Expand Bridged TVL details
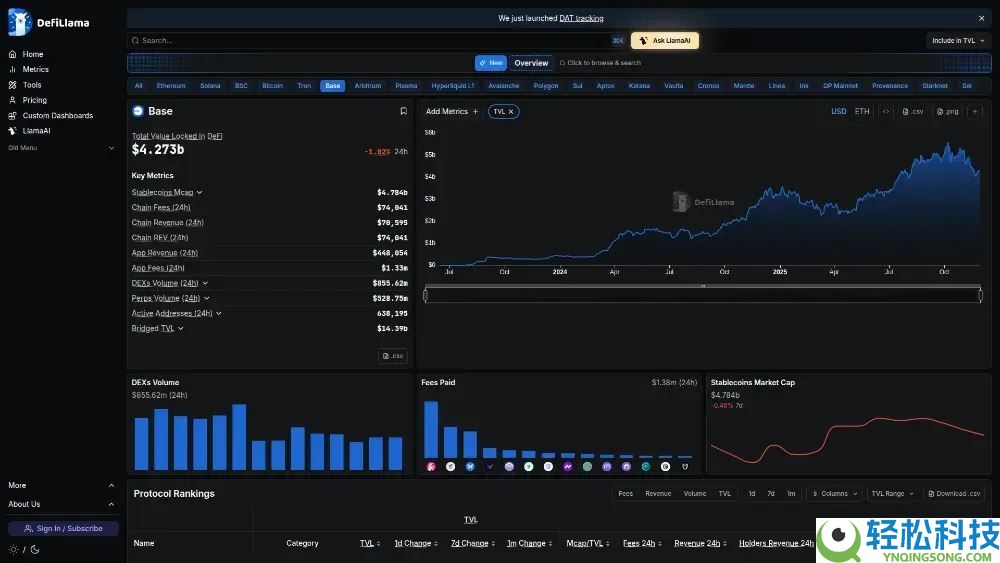 [181, 328]
